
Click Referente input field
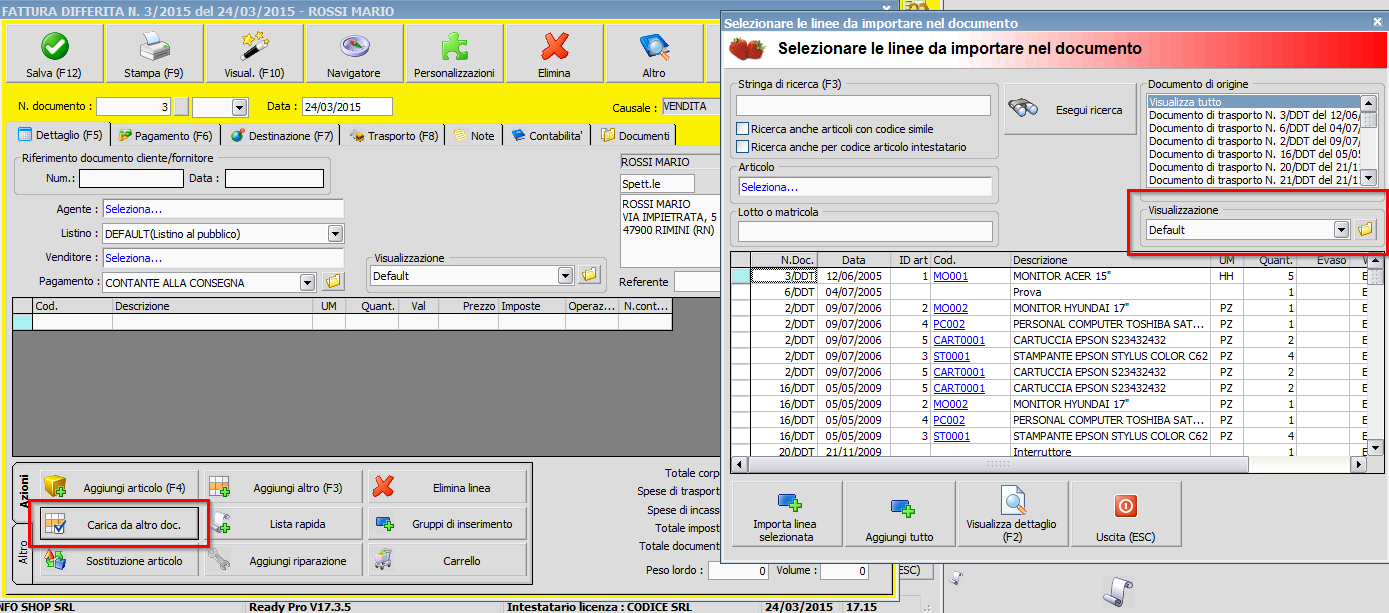coord(696,282)
